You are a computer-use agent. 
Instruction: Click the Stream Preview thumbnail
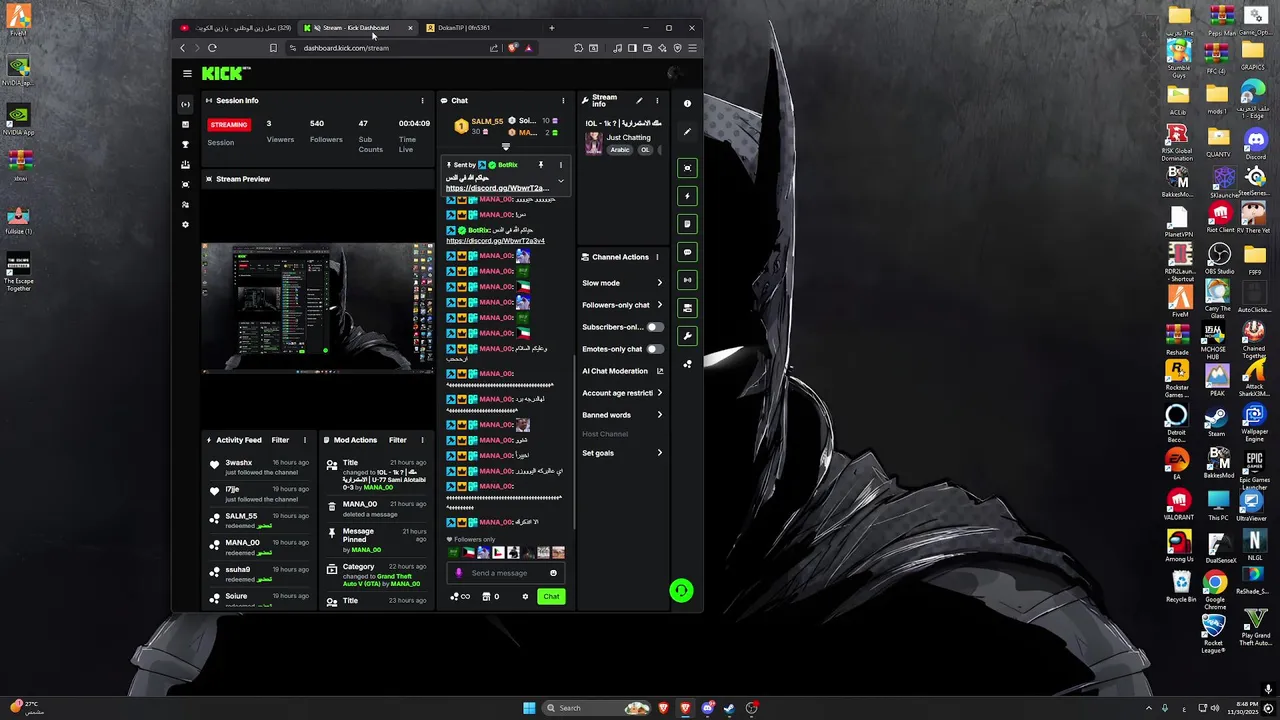(x=318, y=308)
